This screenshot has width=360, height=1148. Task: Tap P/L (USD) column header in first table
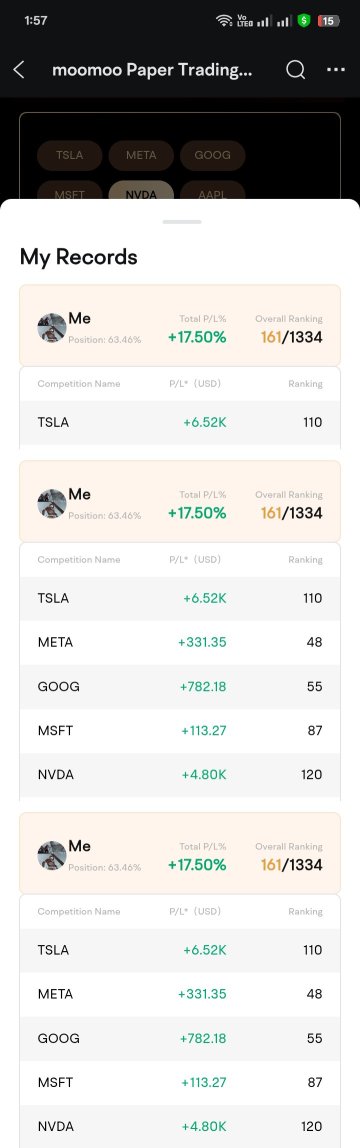coord(195,384)
